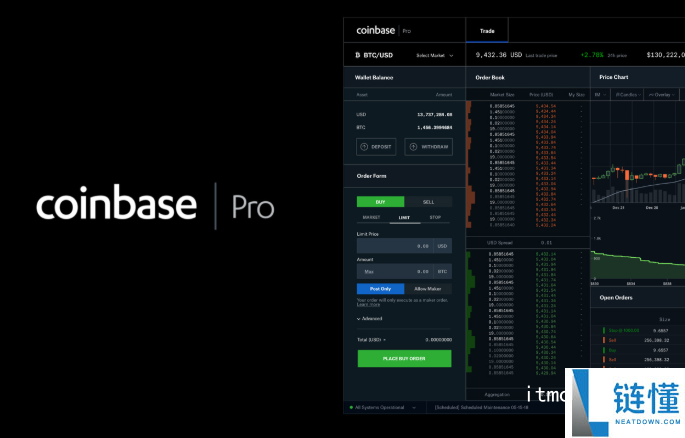Screen dimensions: 685x438
Task: Open the All Systems Operational status dropdown
Action: tap(383, 407)
